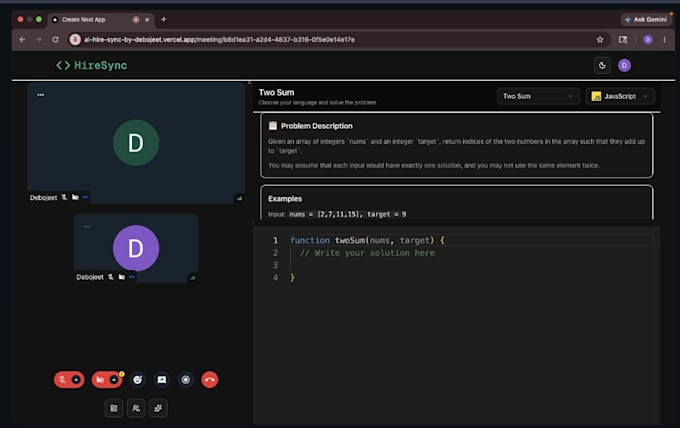Click the muted mic icon beside the upper Debojeet
680x428 pixels.
tap(64, 197)
